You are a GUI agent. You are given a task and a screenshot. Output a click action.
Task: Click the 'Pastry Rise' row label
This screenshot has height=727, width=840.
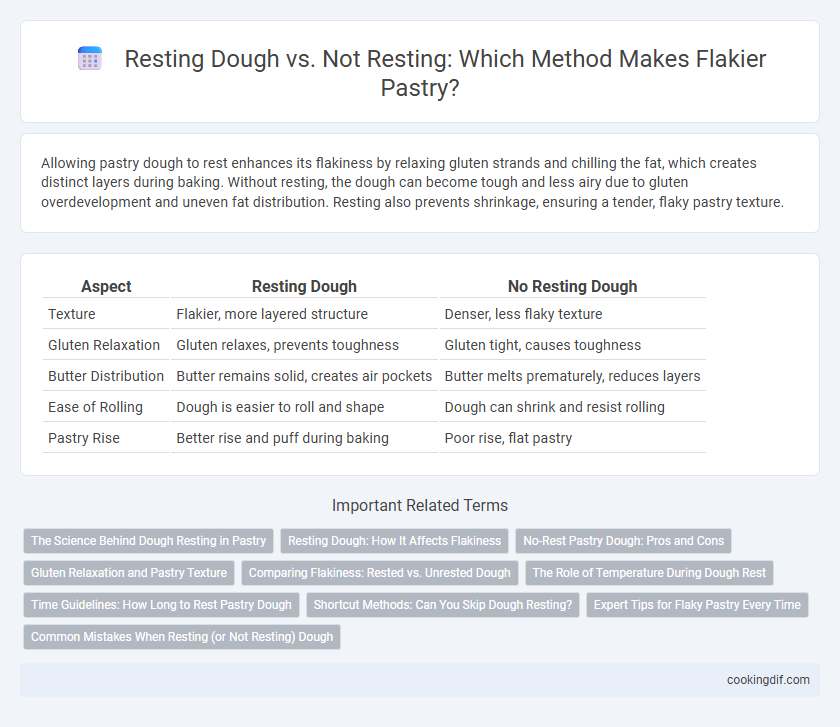tap(84, 438)
